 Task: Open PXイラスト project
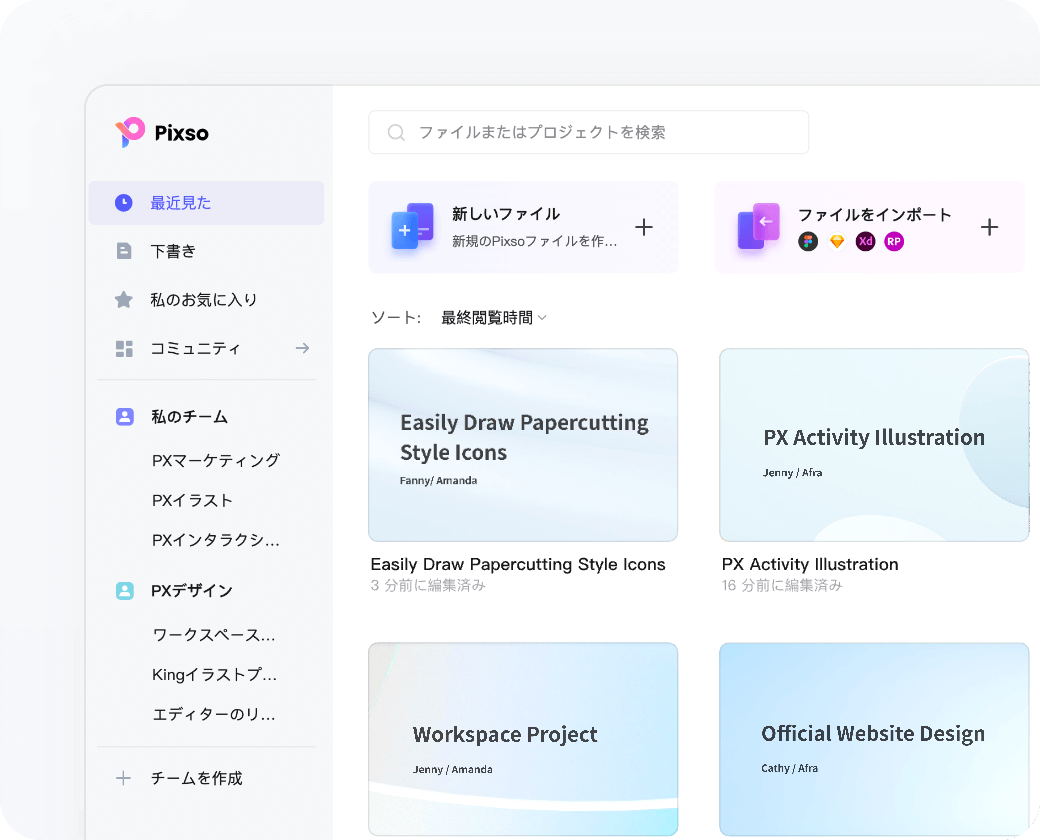click(192, 500)
